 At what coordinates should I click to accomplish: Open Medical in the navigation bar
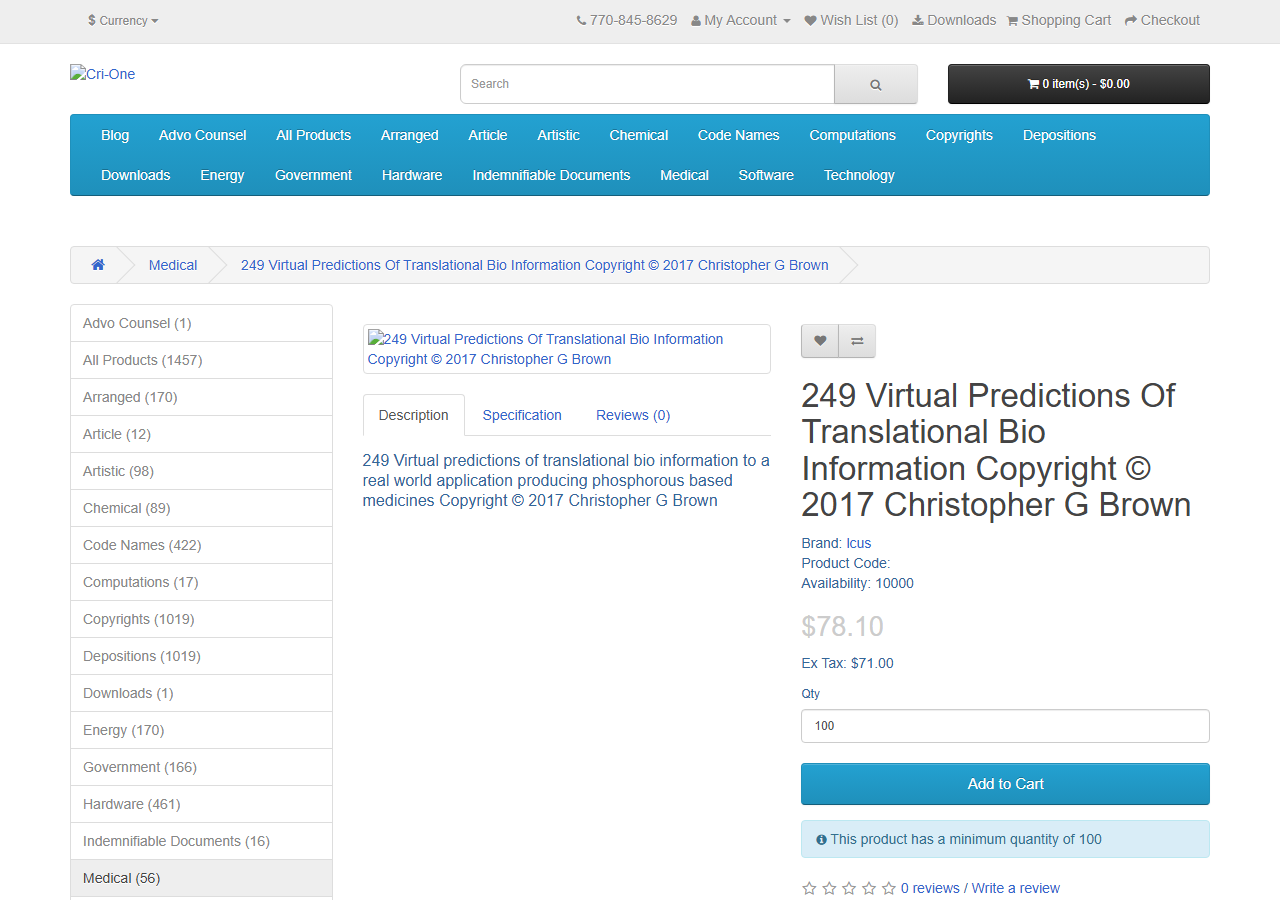click(x=684, y=175)
